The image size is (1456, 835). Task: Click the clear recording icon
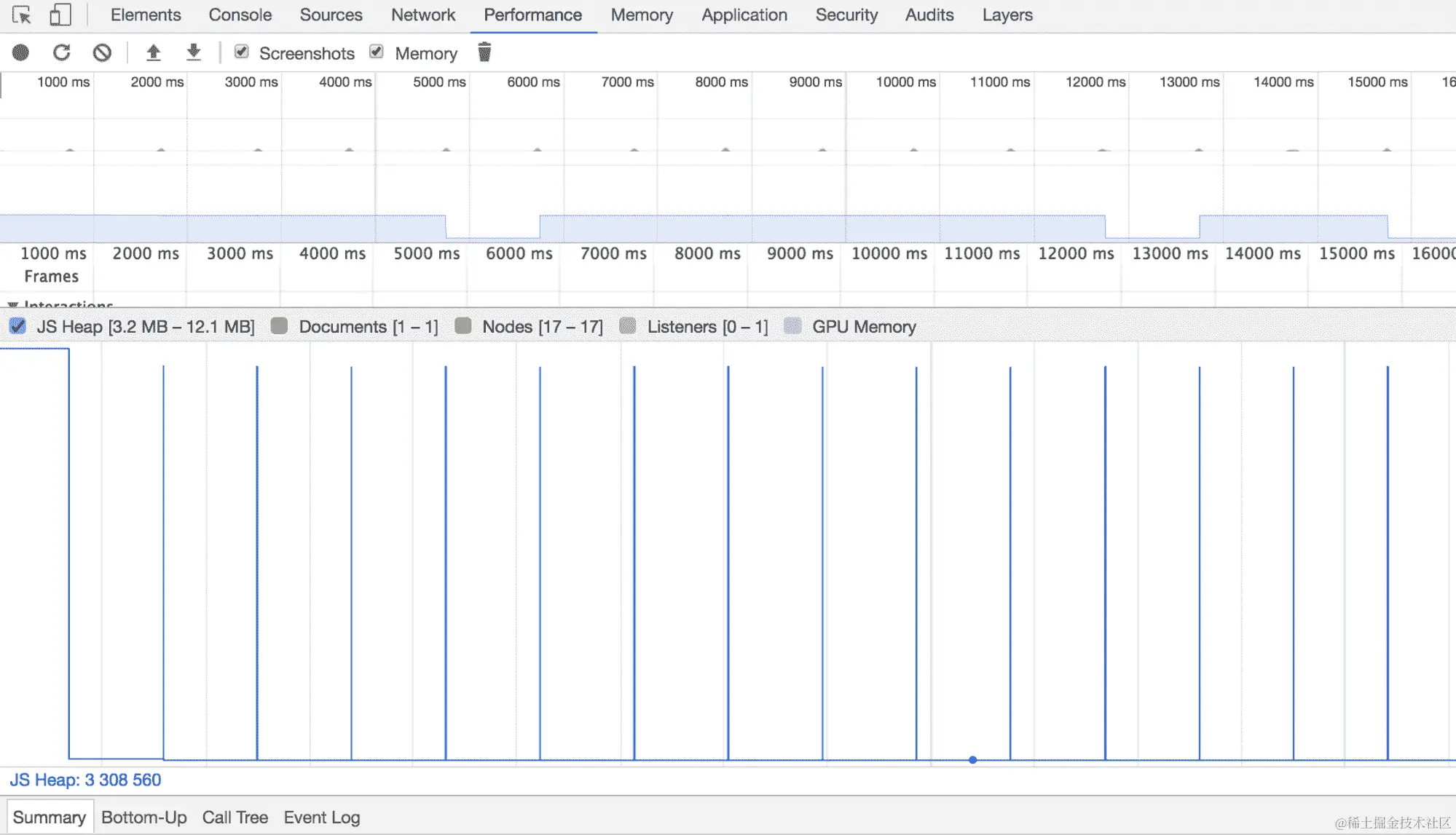tap(102, 52)
